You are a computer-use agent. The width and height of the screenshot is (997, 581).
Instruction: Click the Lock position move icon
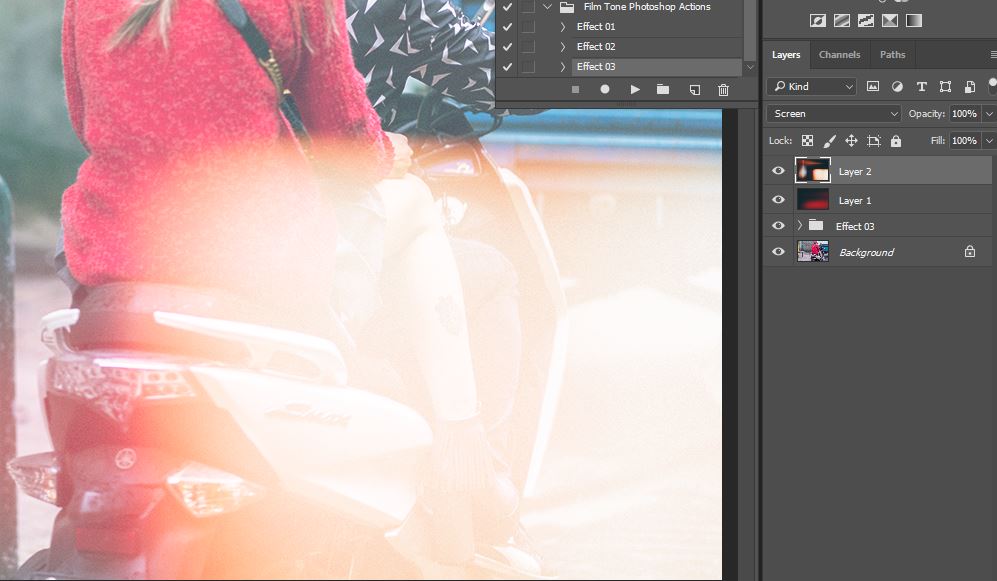click(851, 141)
